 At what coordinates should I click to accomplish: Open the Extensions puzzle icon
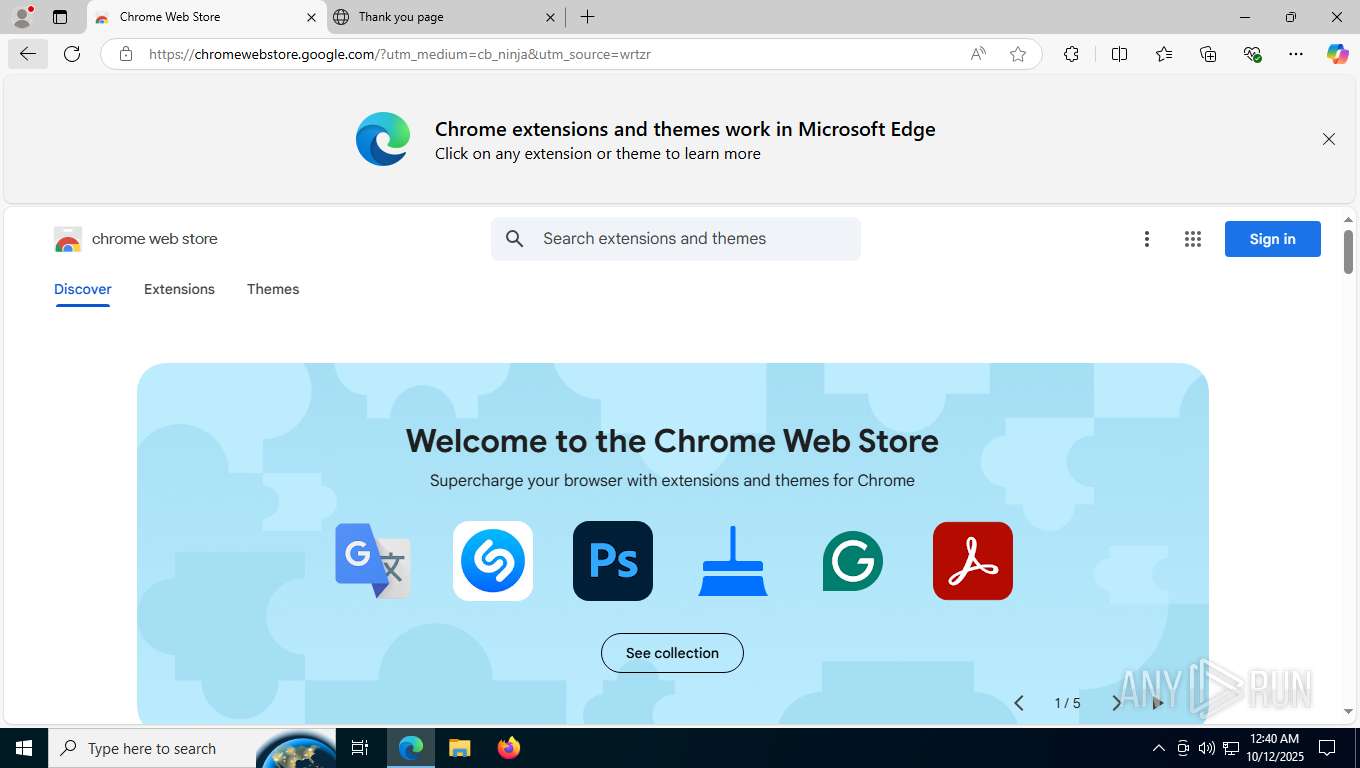click(x=1071, y=54)
